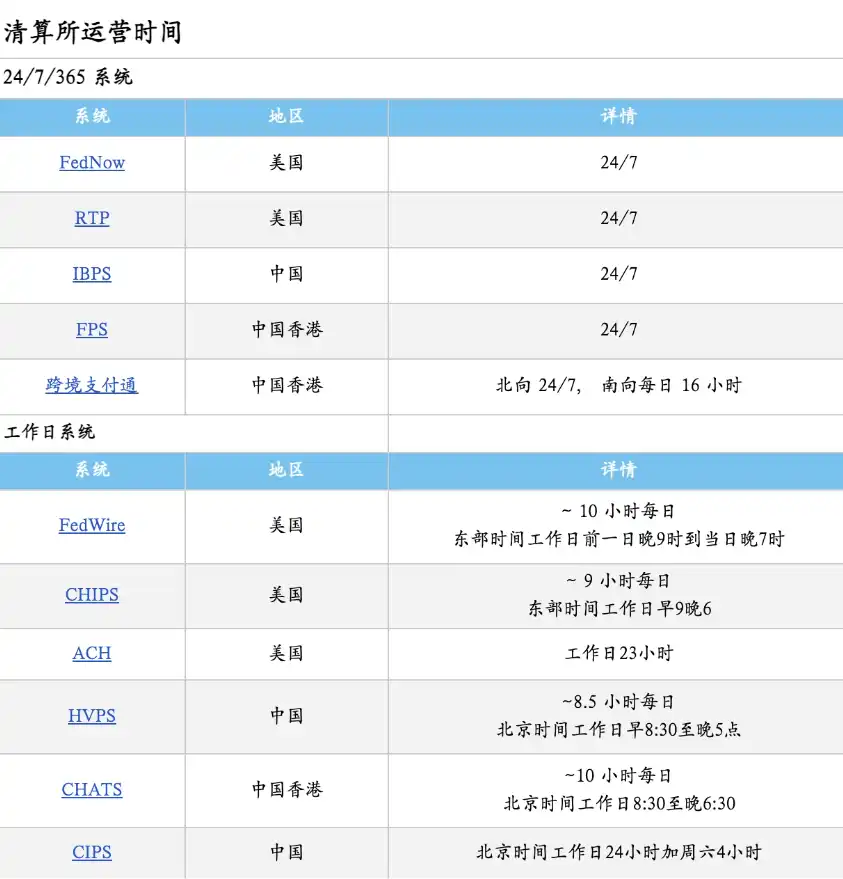Click the 详情 header in the 24/7/365 table
The image size is (843, 879).
point(618,116)
